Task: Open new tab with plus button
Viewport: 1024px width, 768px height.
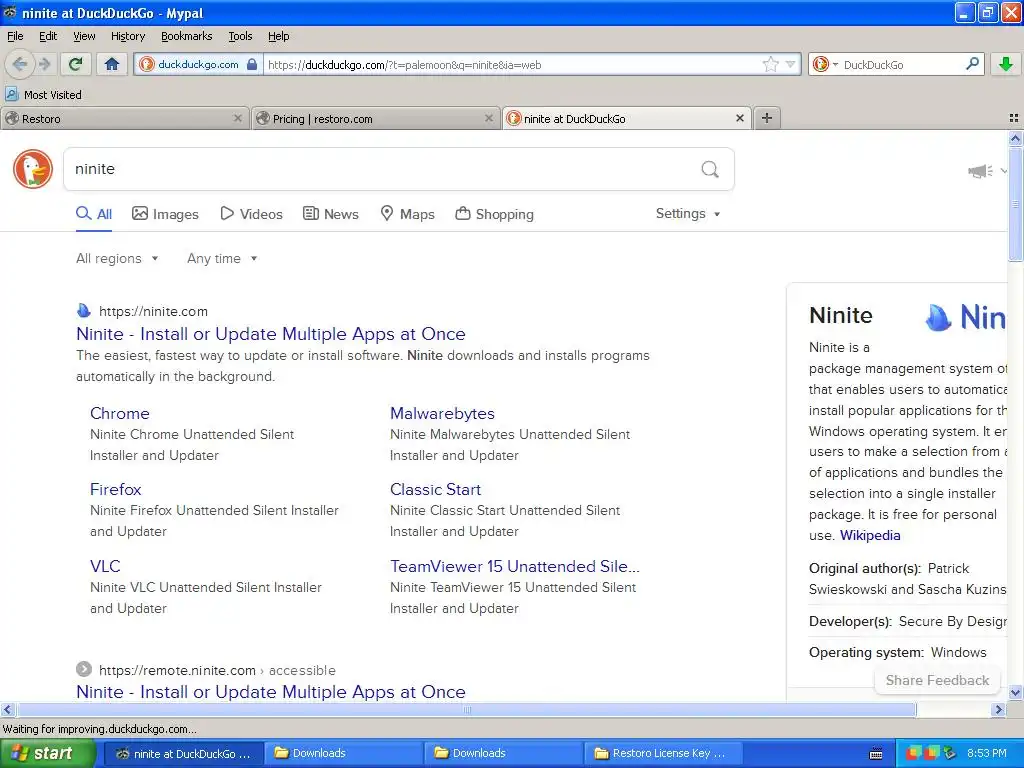Action: tap(767, 118)
